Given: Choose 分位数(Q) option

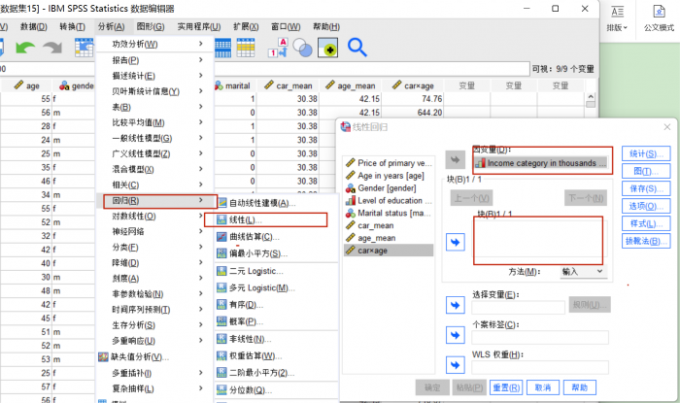Looking at the screenshot, I should coord(276,390).
